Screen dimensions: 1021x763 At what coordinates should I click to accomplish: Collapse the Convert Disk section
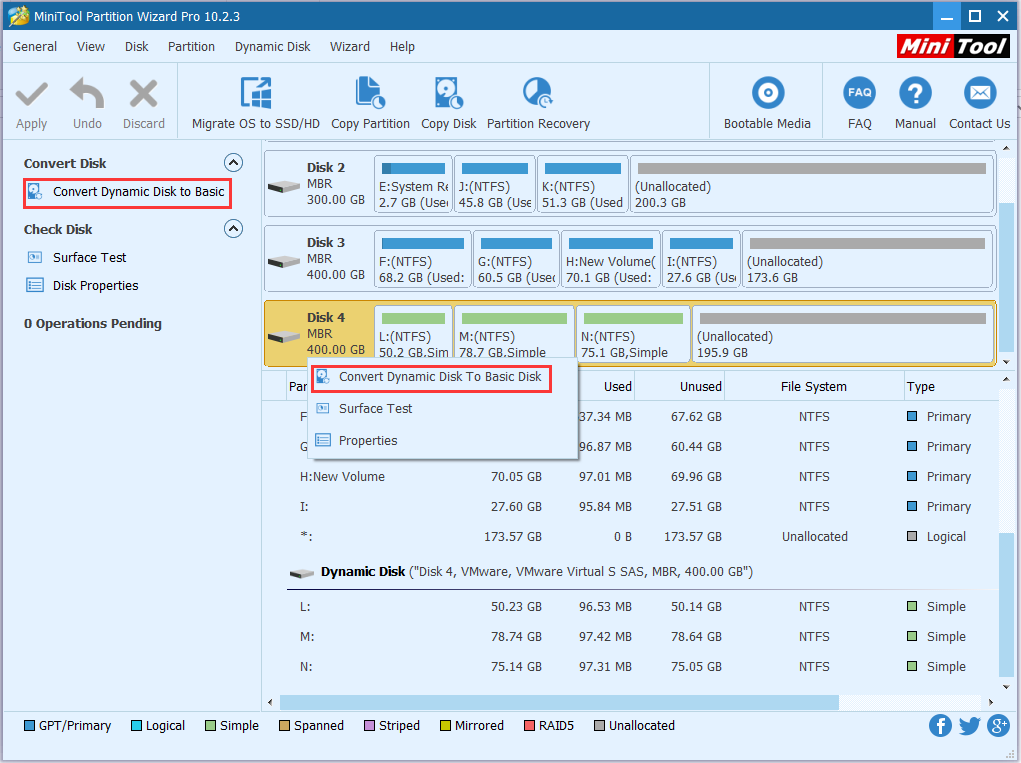coord(233,163)
